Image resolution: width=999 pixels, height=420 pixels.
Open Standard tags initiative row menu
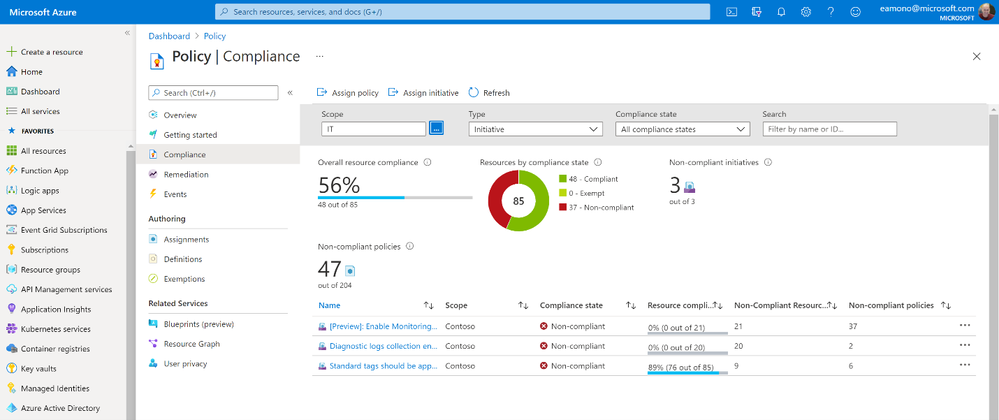[x=965, y=365]
